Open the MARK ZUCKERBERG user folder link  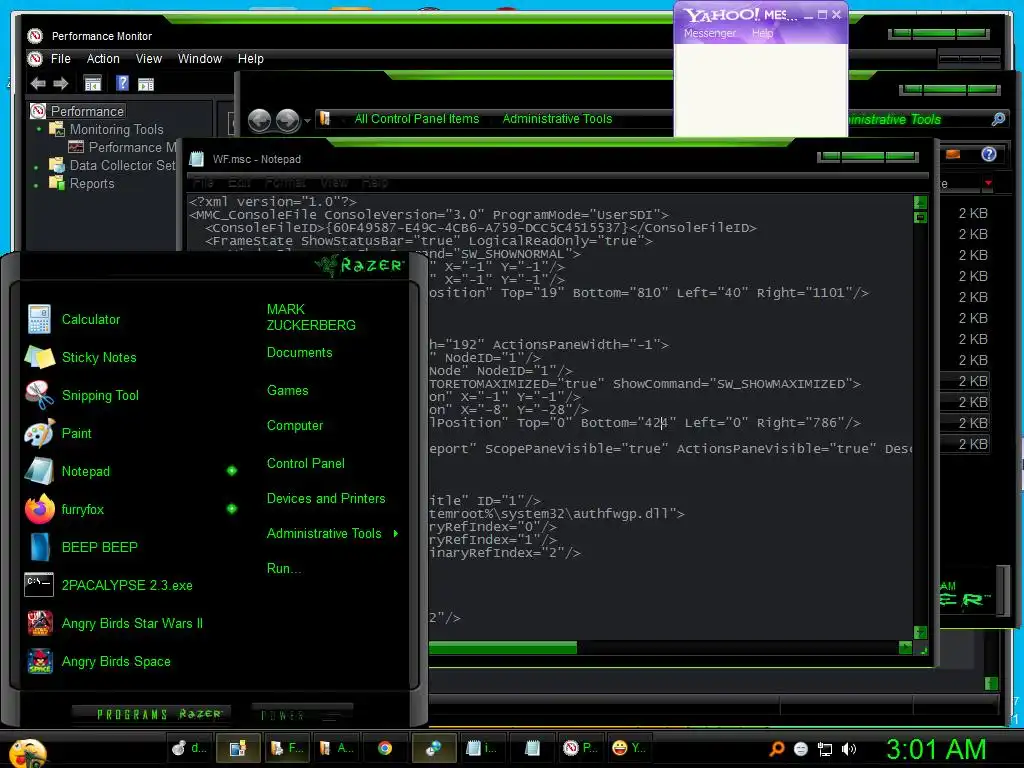[x=311, y=317]
